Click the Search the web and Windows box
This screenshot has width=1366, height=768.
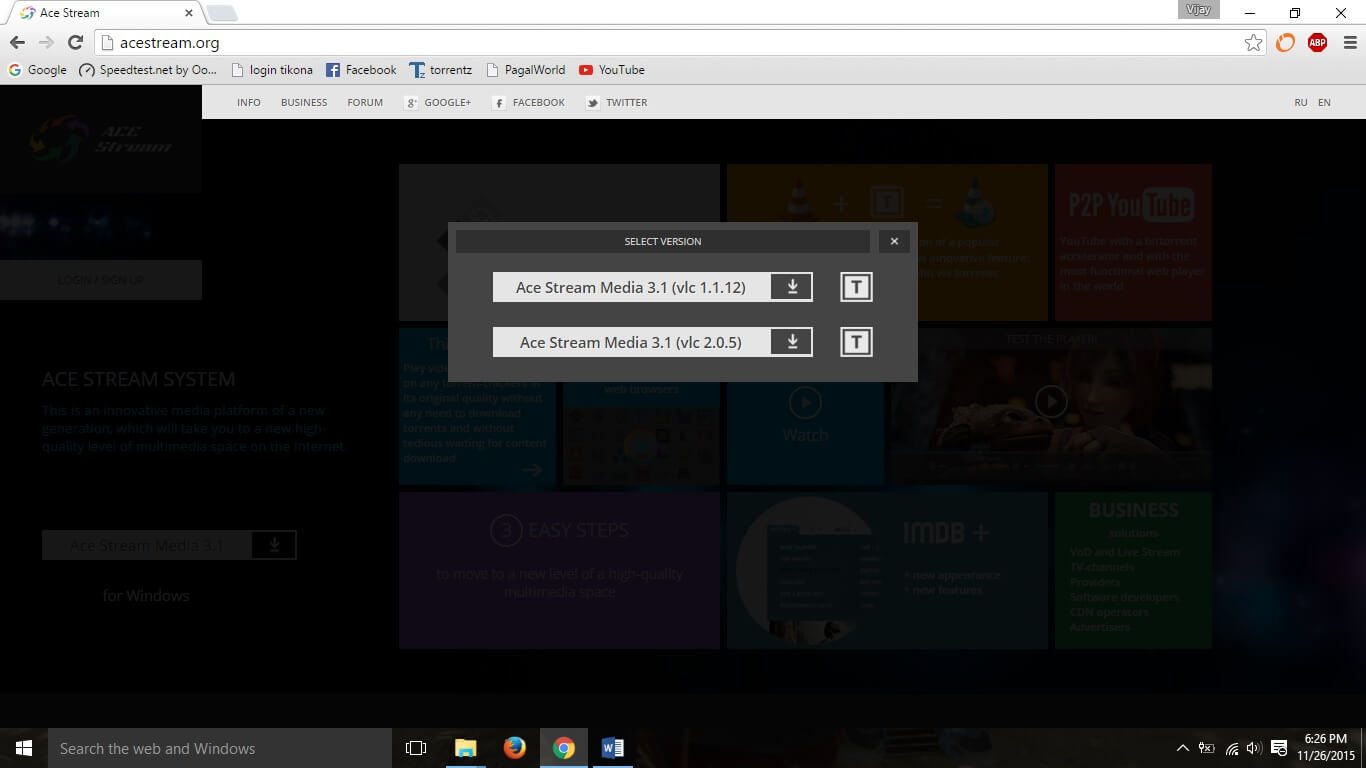click(x=220, y=748)
